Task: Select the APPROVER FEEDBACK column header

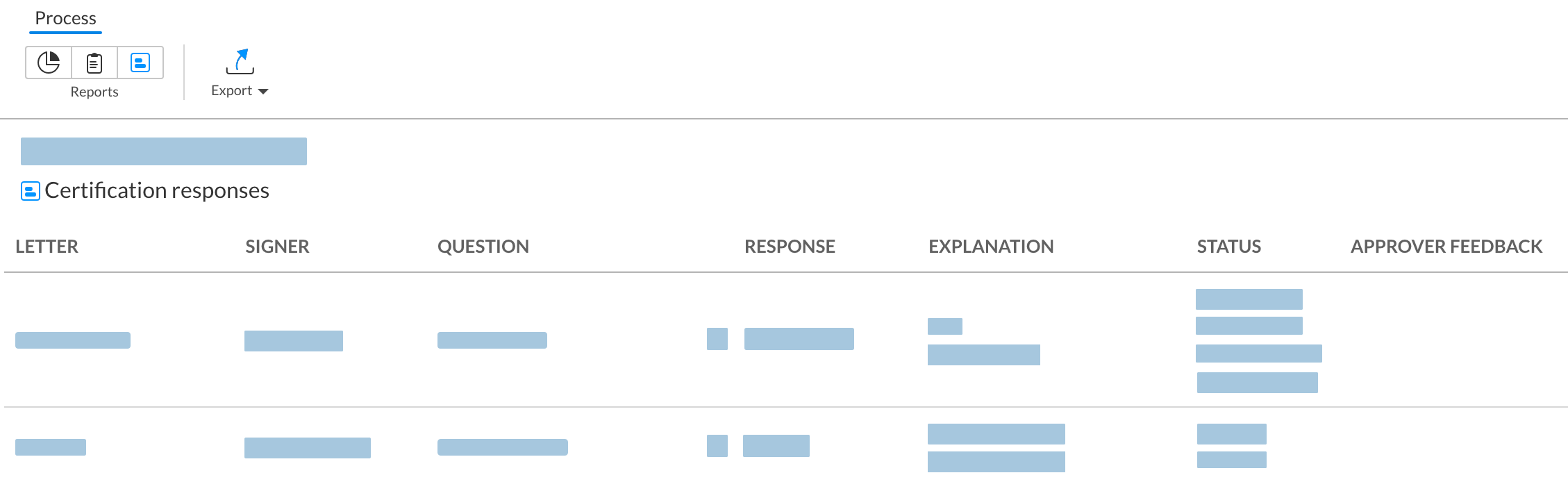Action: (x=1446, y=247)
